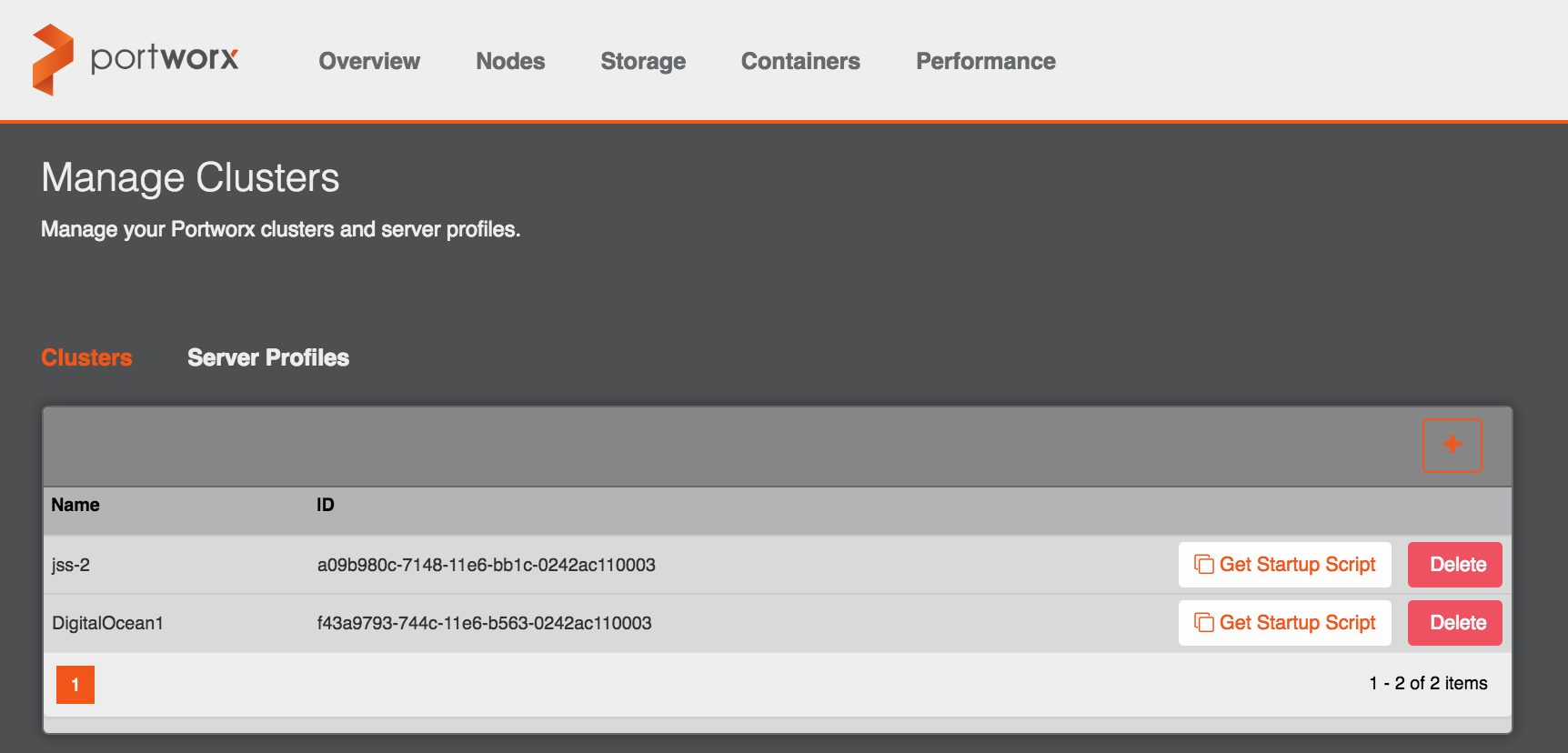
Task: Add a new cluster with plus icon
Action: tap(1452, 445)
